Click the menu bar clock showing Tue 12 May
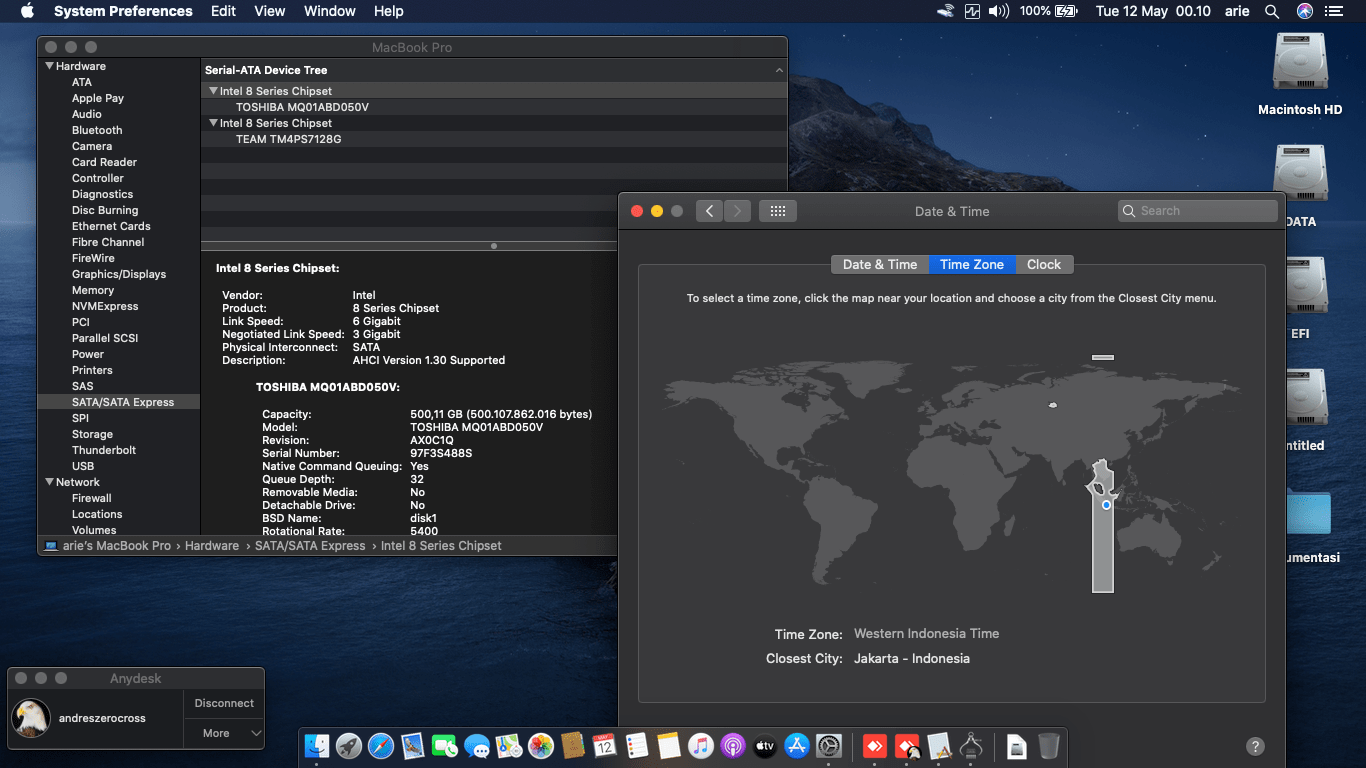Viewport: 1366px width, 768px height. click(x=1153, y=11)
